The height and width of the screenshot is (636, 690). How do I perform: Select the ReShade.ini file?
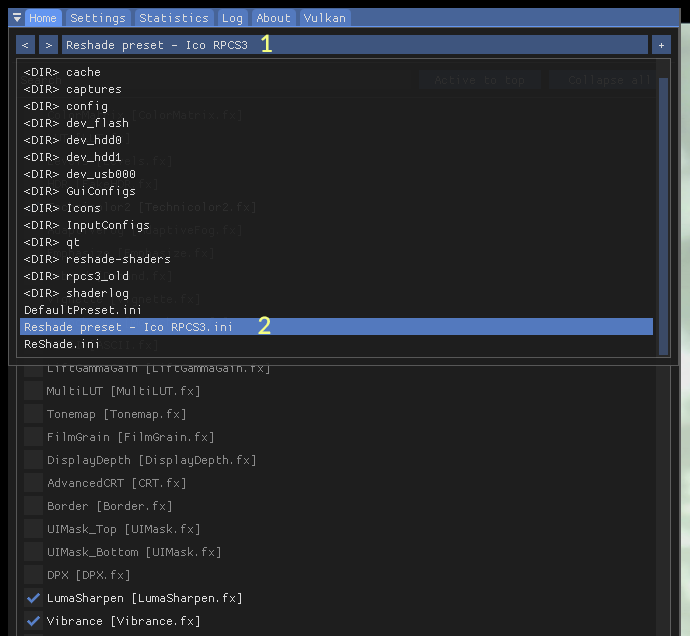[337, 344]
